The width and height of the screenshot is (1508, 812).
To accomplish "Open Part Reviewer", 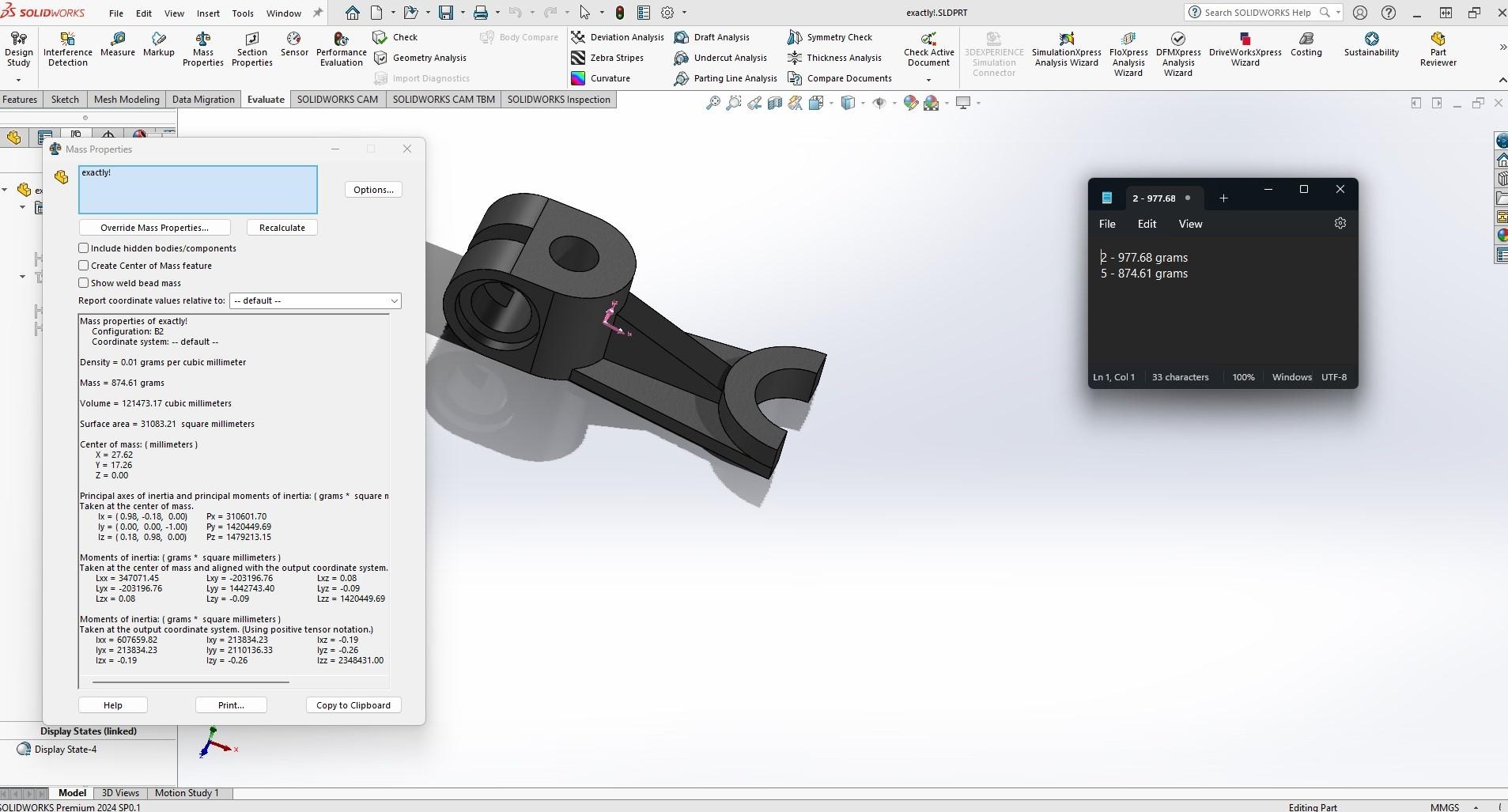I will point(1438,49).
